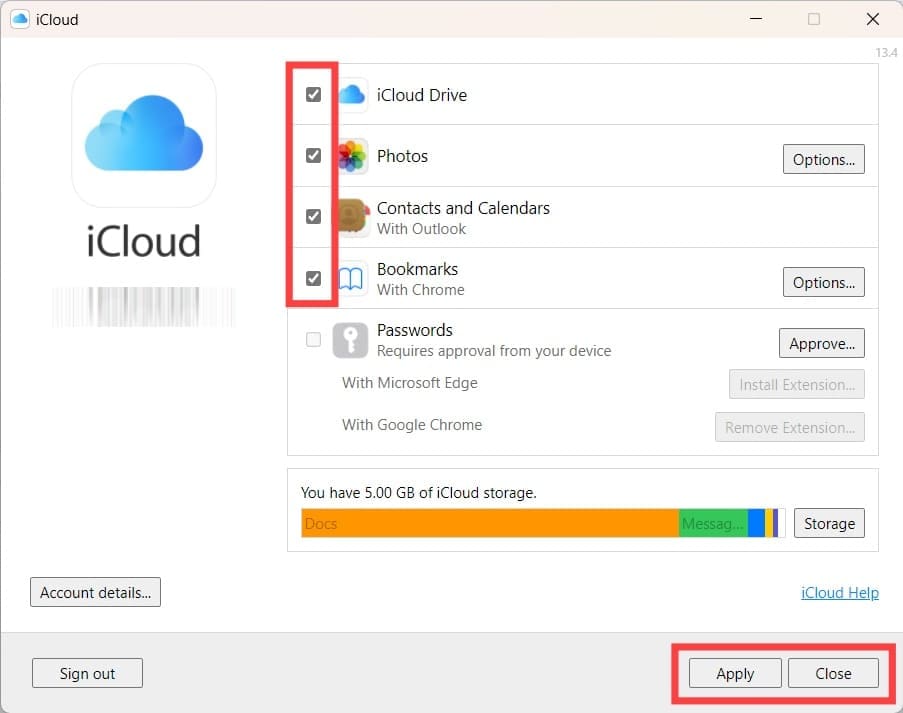Open Bookmarks Options
The width and height of the screenshot is (903, 713).
(x=824, y=282)
